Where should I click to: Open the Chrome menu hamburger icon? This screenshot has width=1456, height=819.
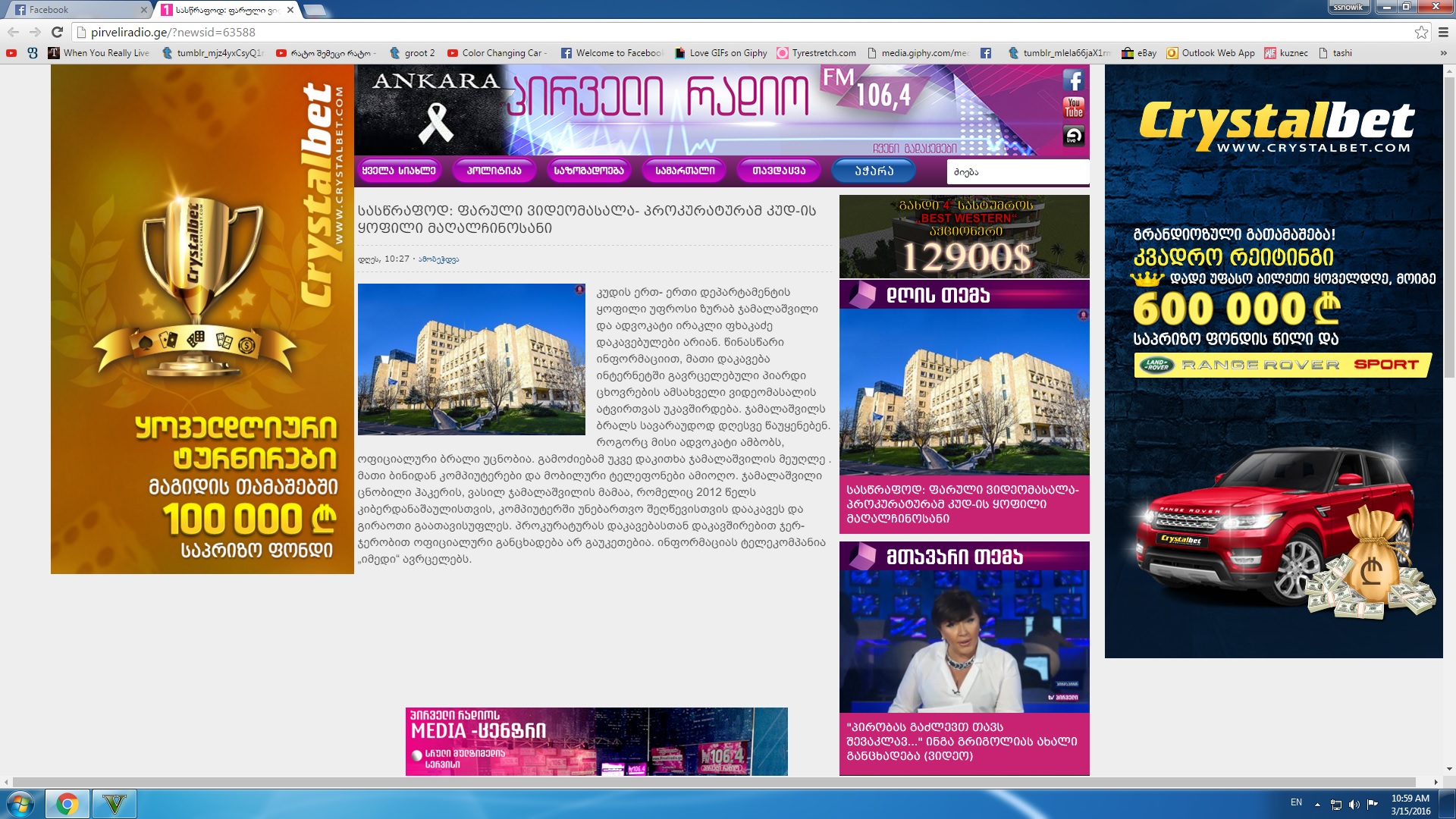(1443, 32)
